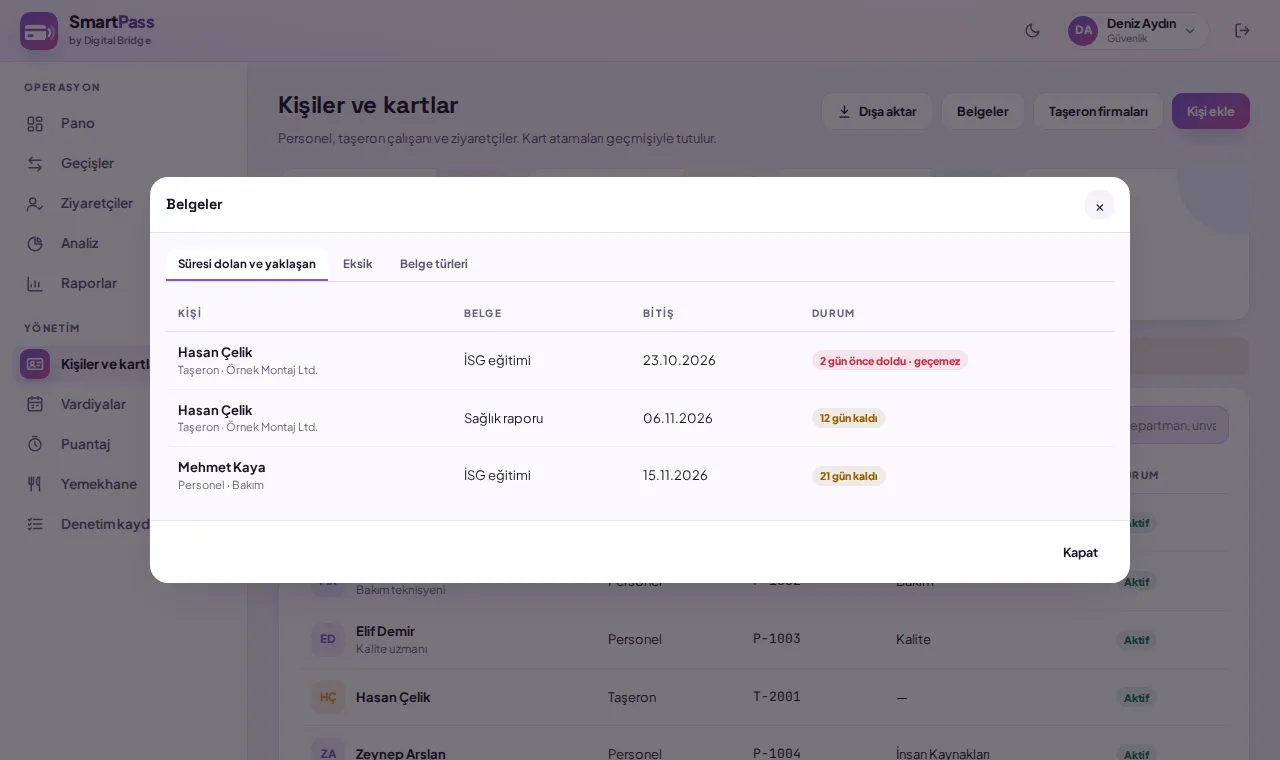
Task: Click the Analiz pie chart icon
Action: point(35,244)
